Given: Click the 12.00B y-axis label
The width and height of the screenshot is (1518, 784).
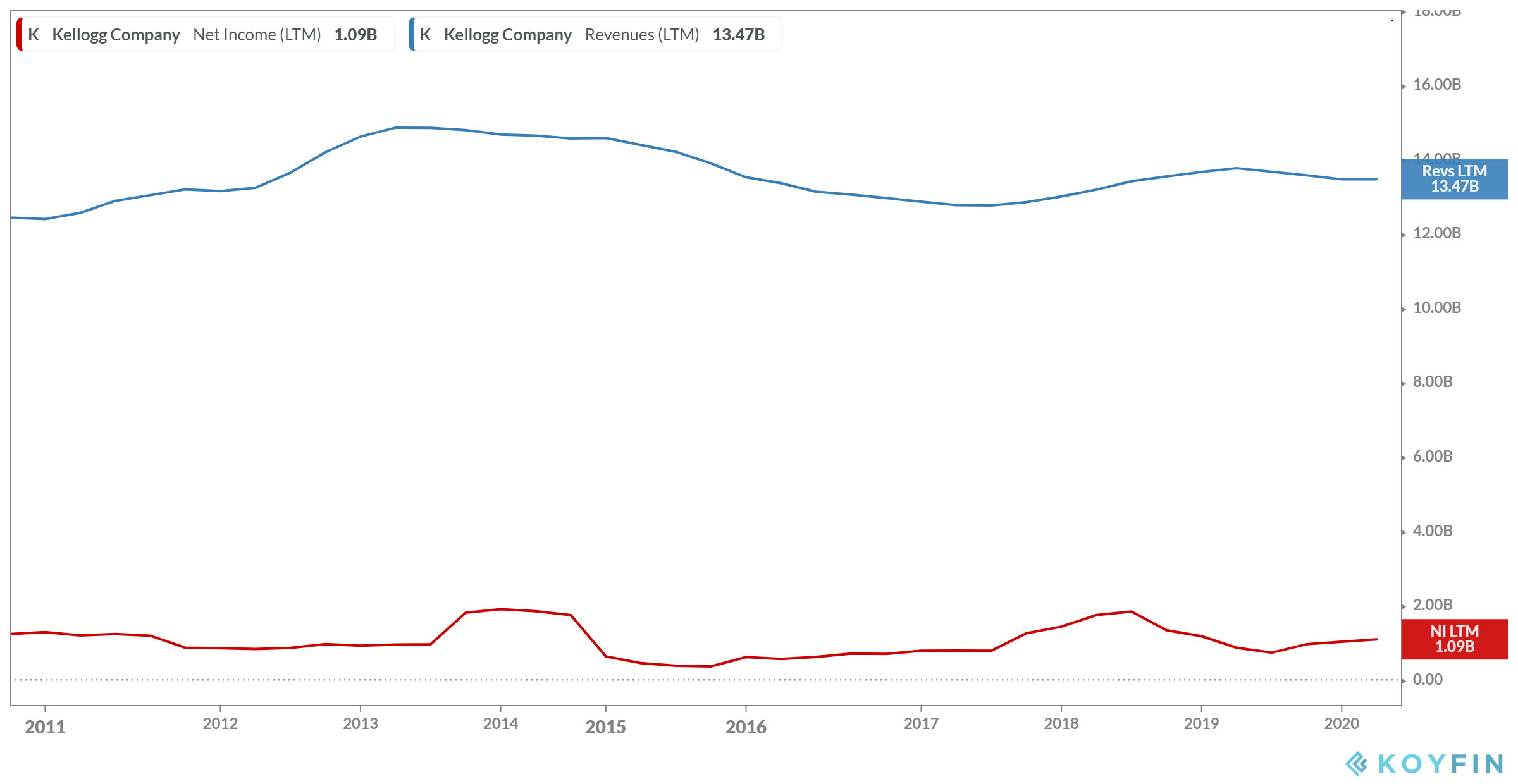Looking at the screenshot, I should click(1437, 233).
